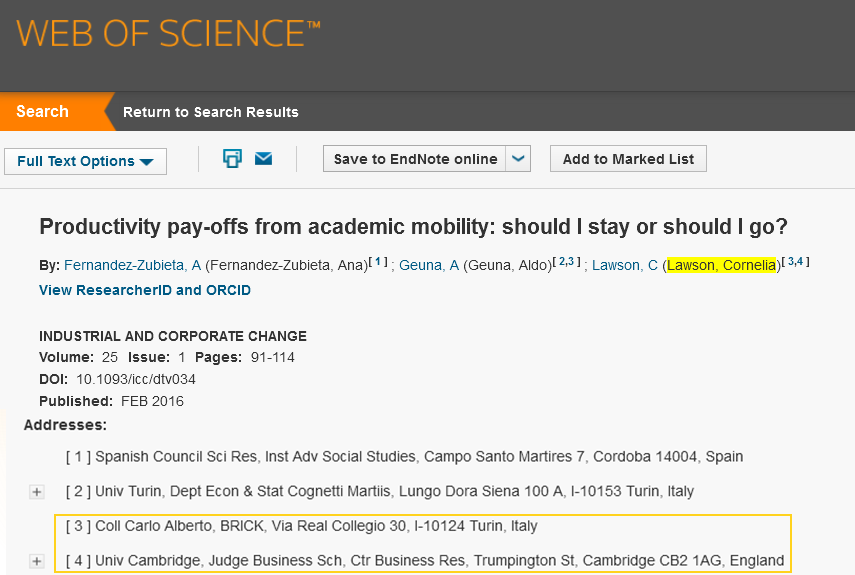Click Save to EndNote online button
855x575 pixels.
[414, 159]
